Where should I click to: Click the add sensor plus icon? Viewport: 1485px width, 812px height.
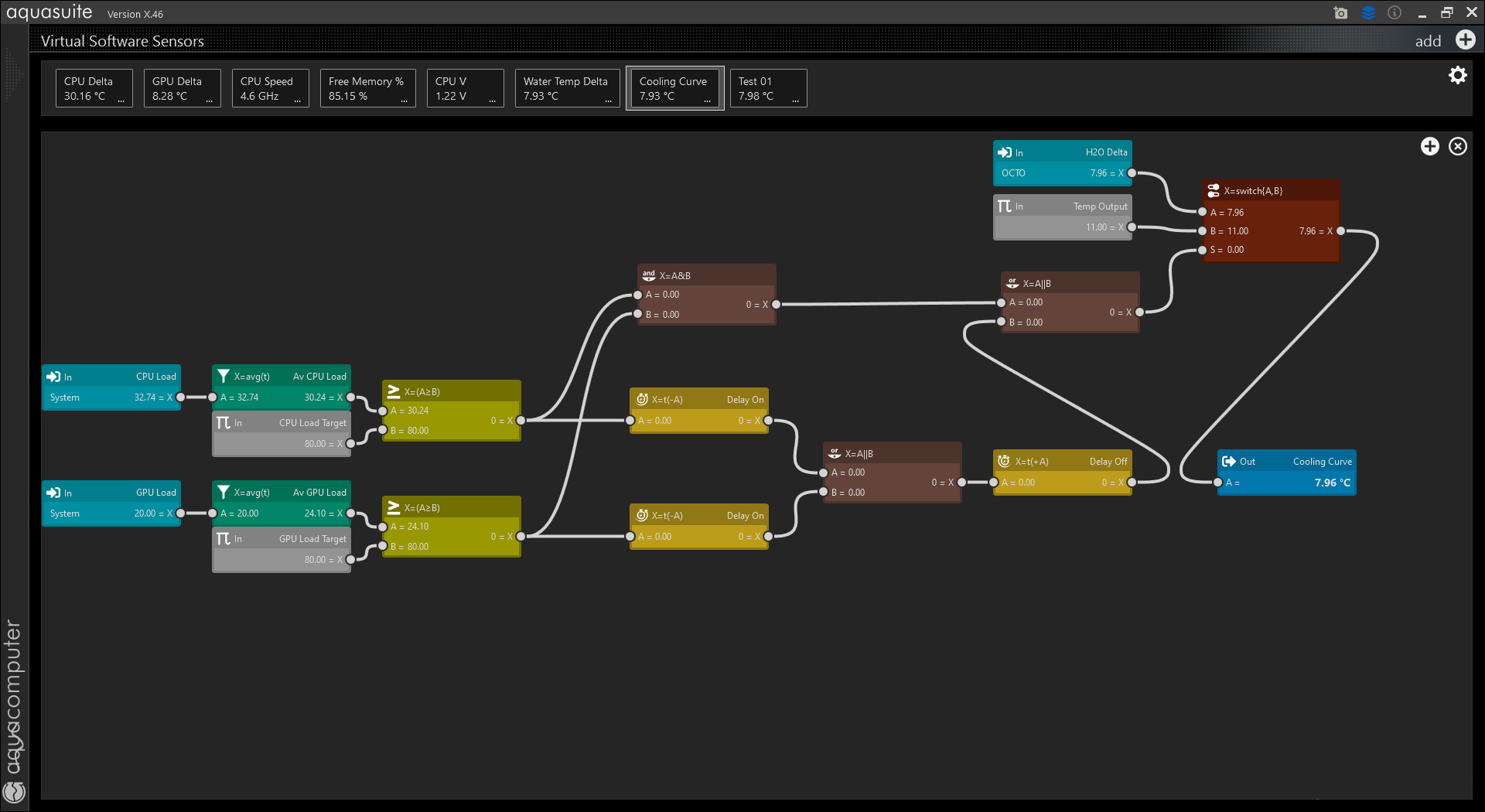click(1465, 40)
